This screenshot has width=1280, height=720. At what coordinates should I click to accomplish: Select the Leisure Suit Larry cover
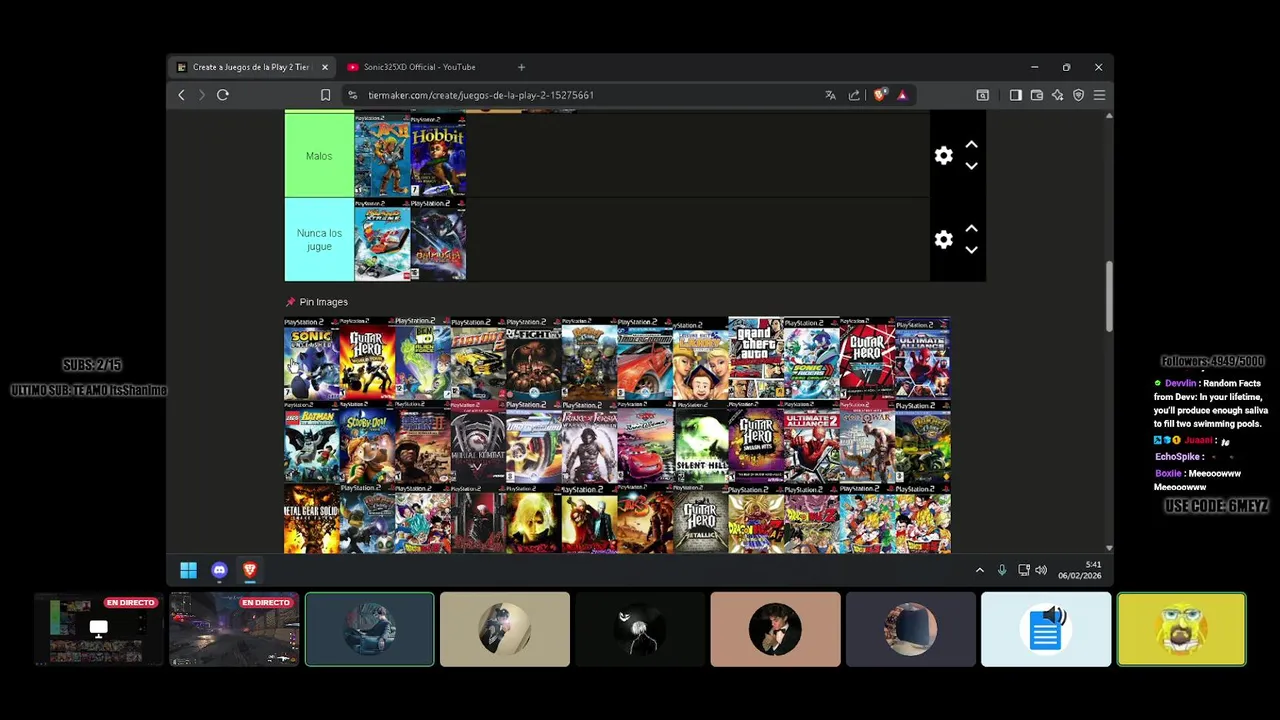pyautogui.click(x=700, y=358)
